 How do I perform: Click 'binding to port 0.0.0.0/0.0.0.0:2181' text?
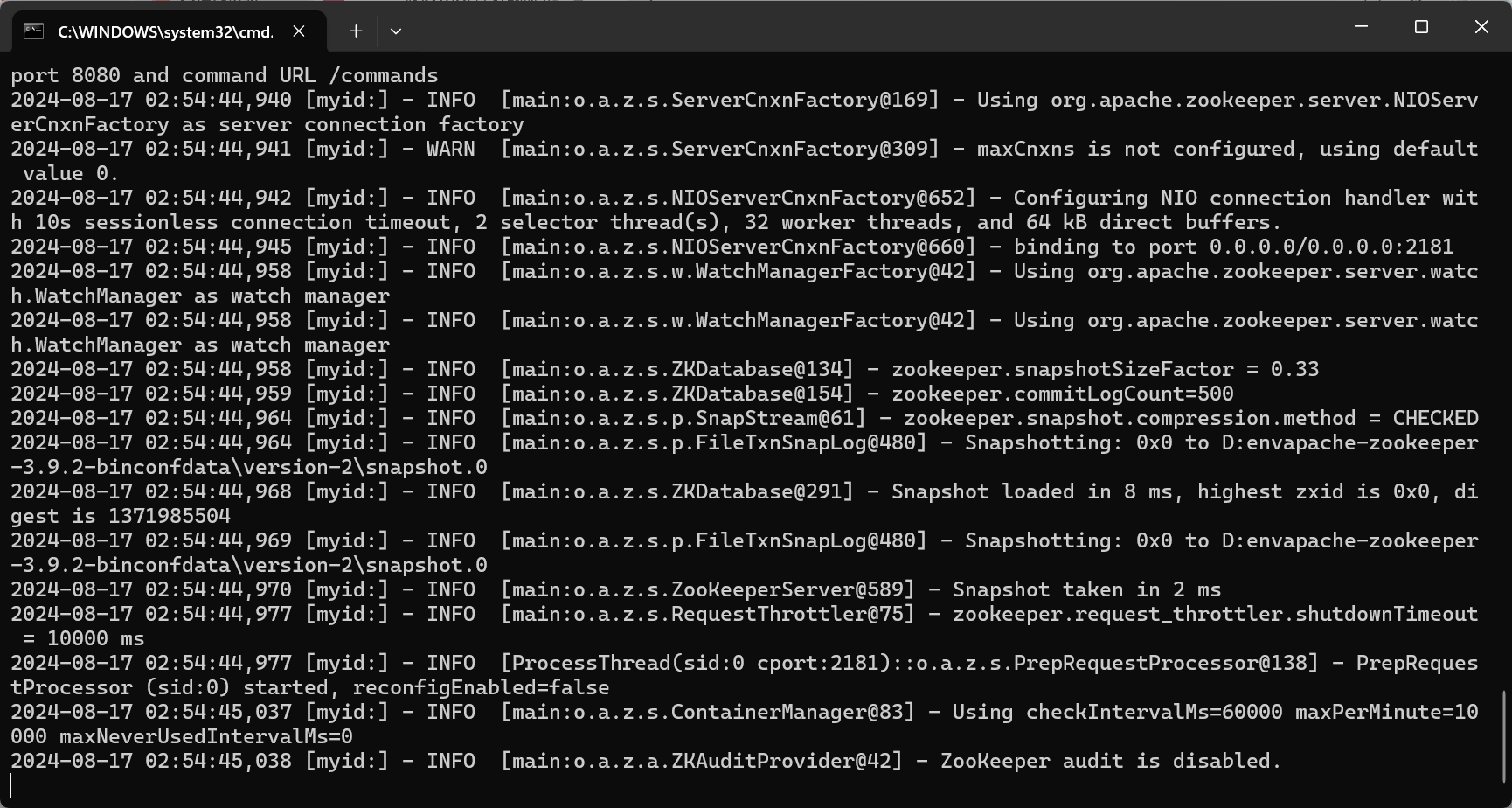click(x=1233, y=247)
